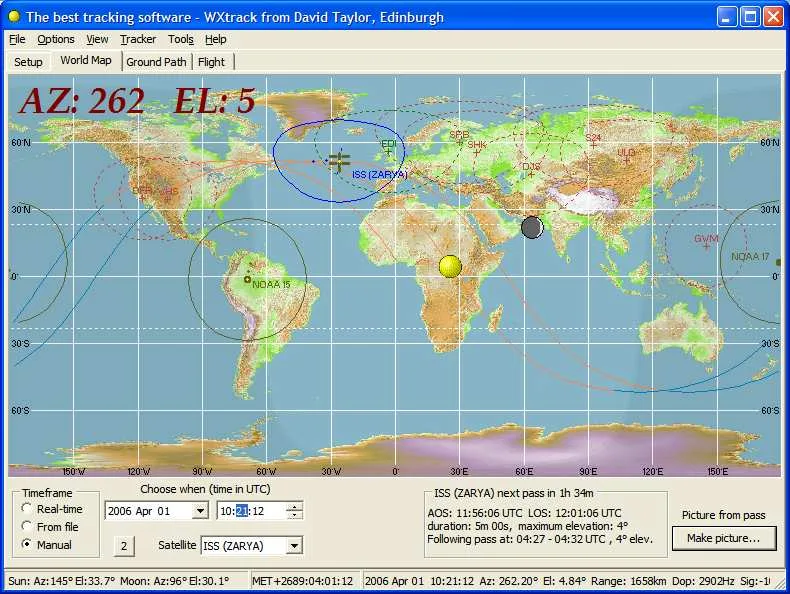Click the yellow Sun icon over Africa

pos(450,266)
